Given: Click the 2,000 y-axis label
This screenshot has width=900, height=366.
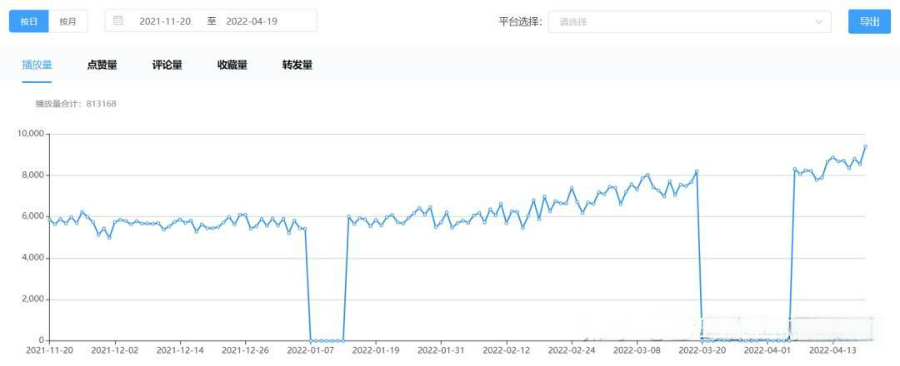Looking at the screenshot, I should (33, 299).
